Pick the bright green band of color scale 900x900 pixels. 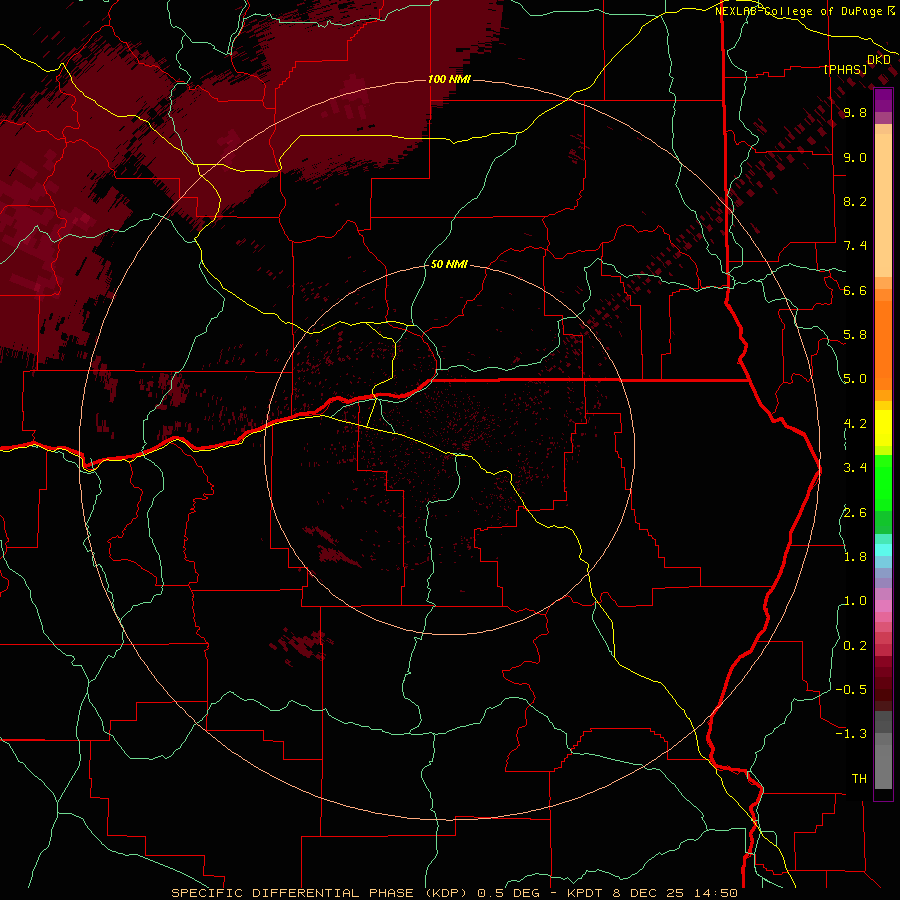883,482
